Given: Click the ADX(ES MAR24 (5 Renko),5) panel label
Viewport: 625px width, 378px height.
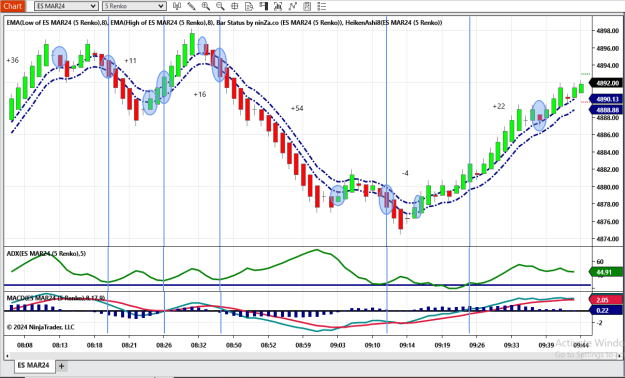Looking at the screenshot, I should 46,254.
